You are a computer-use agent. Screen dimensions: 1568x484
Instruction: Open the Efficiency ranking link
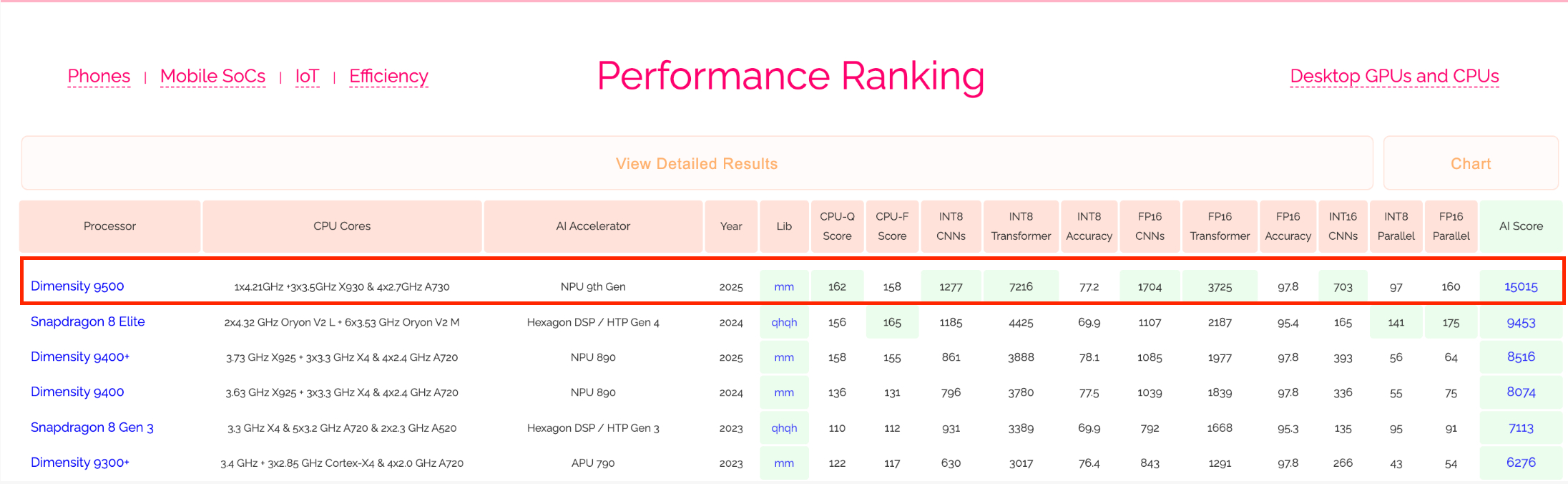388,76
